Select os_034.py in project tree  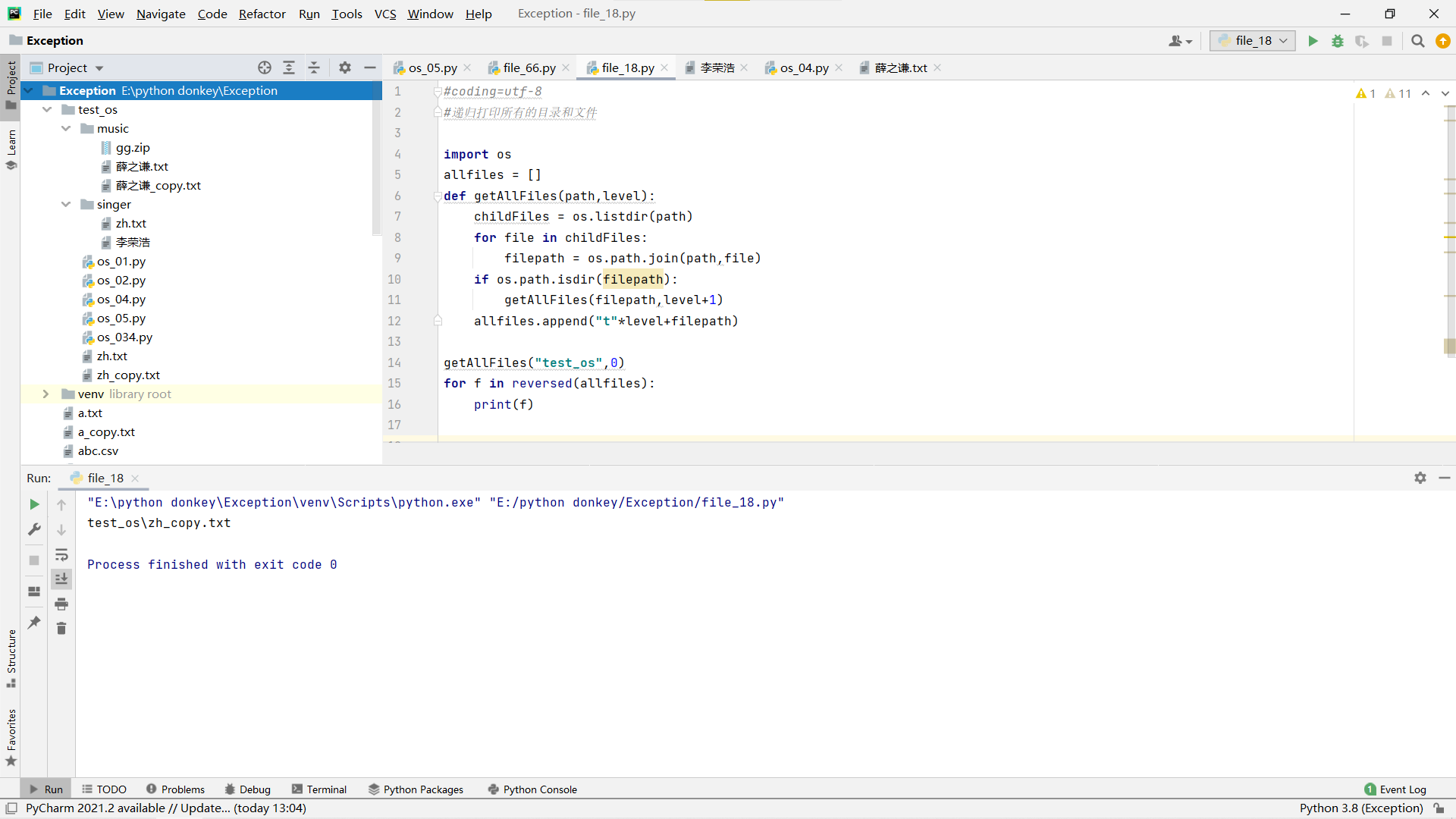(x=124, y=337)
